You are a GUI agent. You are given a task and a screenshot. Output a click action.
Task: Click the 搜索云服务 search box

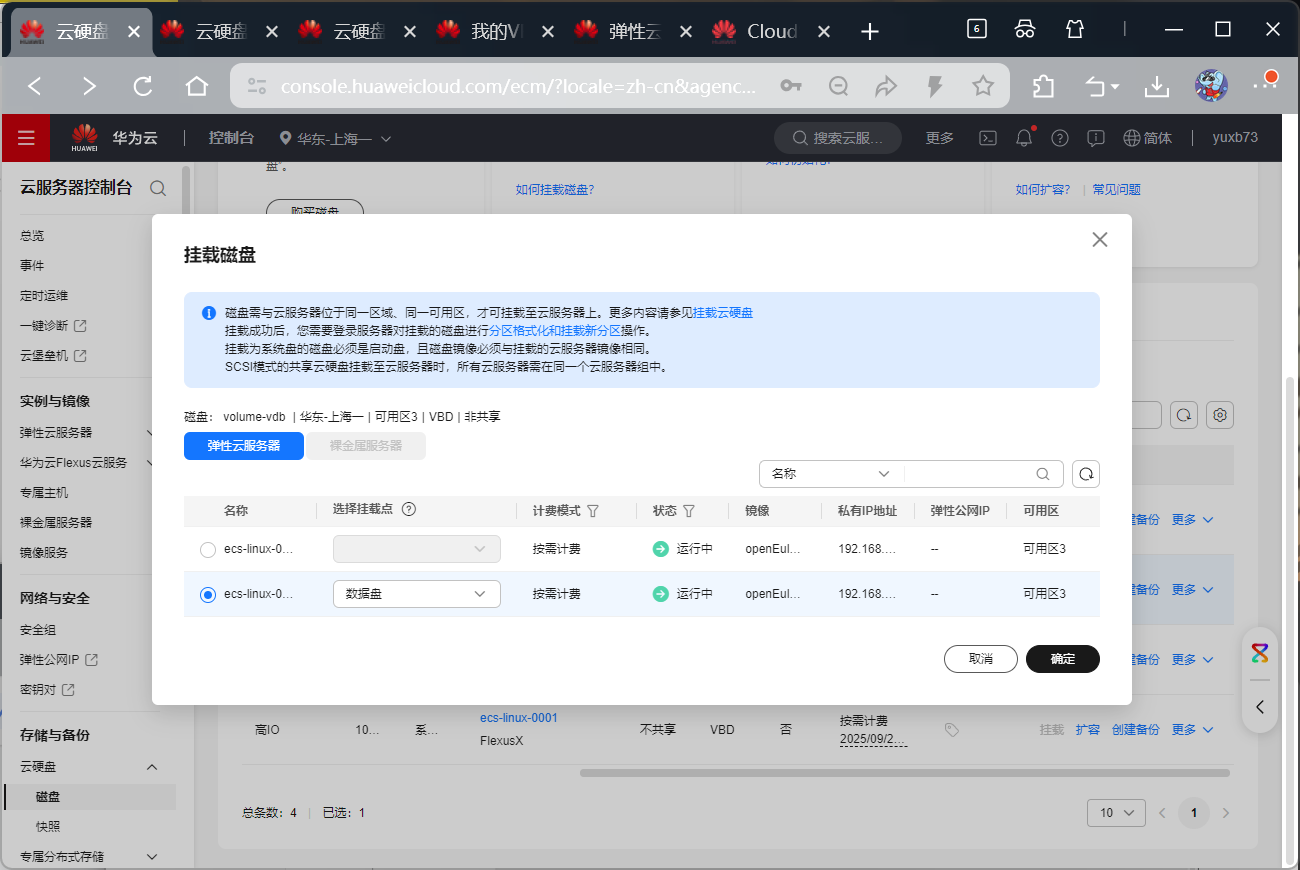point(838,138)
